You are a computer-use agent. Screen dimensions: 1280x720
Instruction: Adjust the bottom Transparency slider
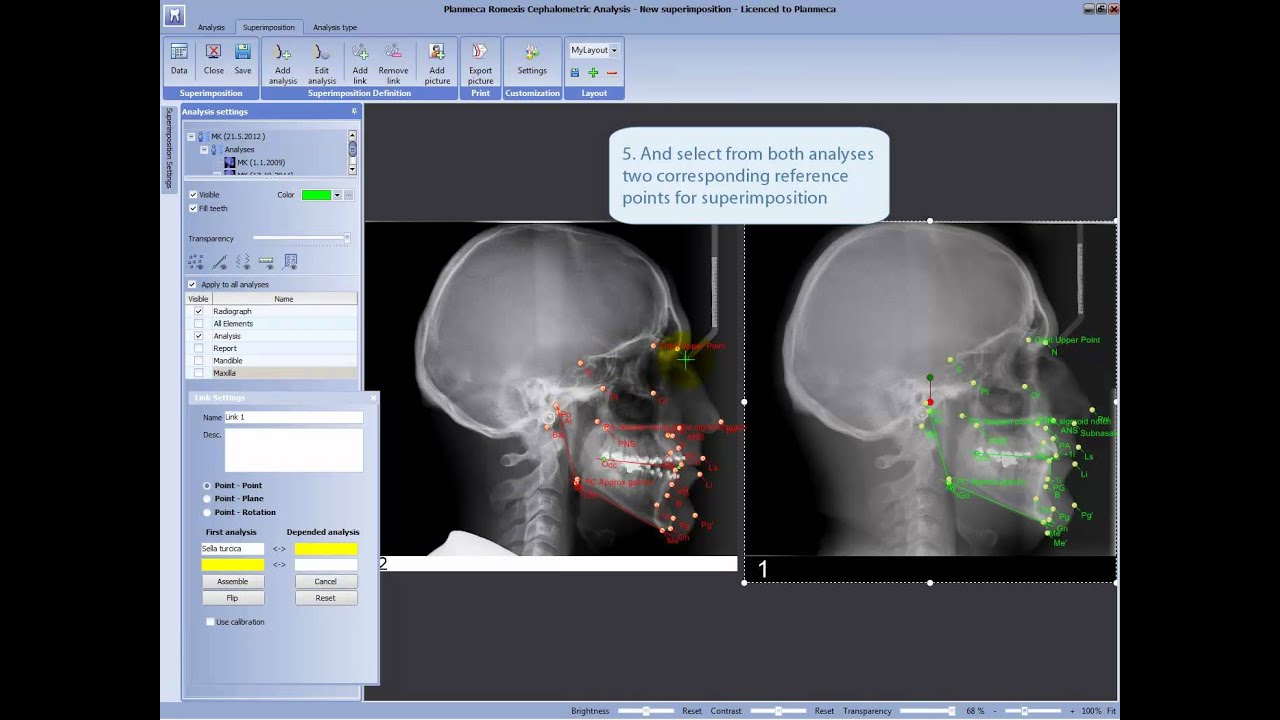(927, 711)
